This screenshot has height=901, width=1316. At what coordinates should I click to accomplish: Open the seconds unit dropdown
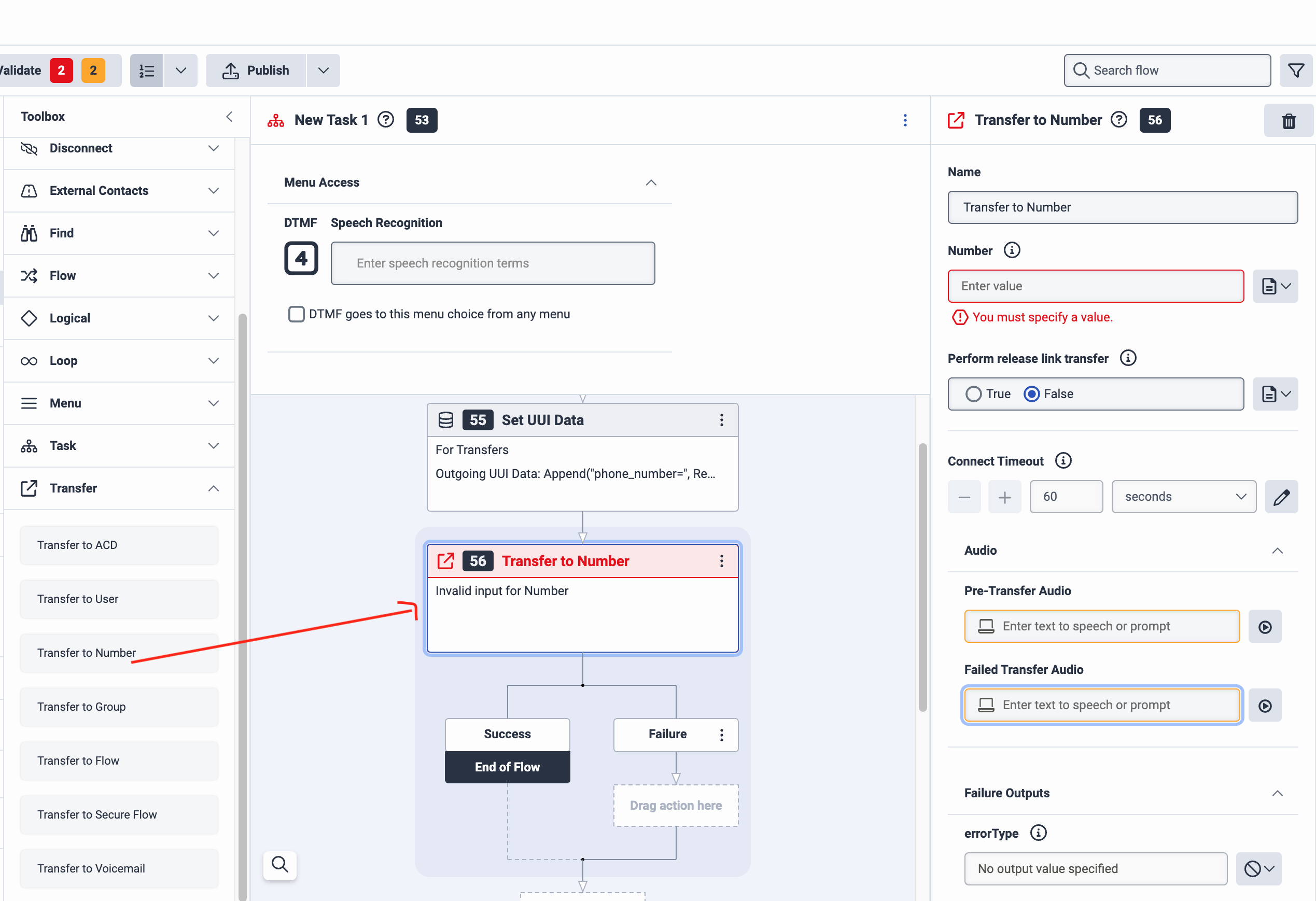click(x=1183, y=497)
